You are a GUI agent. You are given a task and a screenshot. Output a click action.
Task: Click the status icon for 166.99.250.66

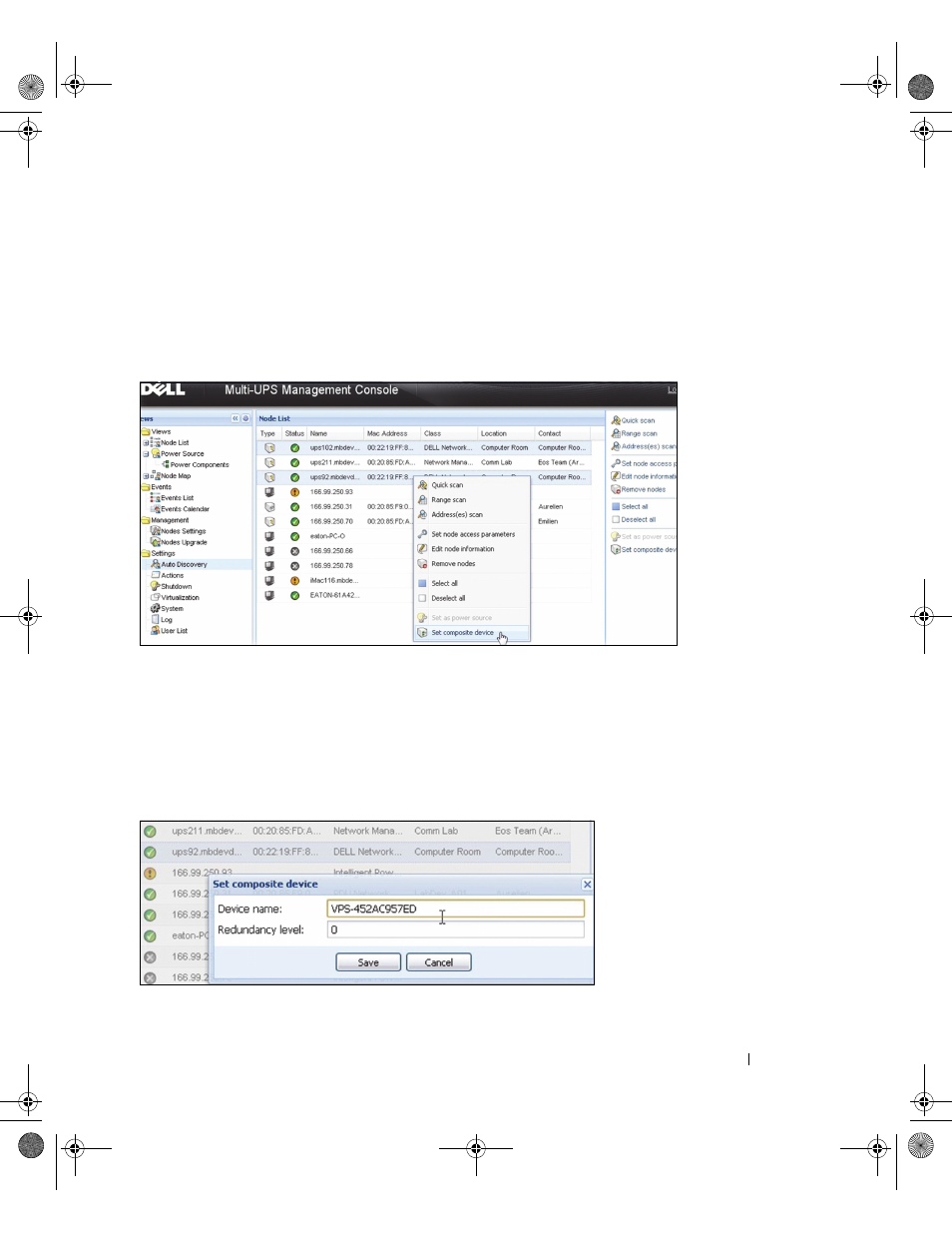tap(294, 551)
